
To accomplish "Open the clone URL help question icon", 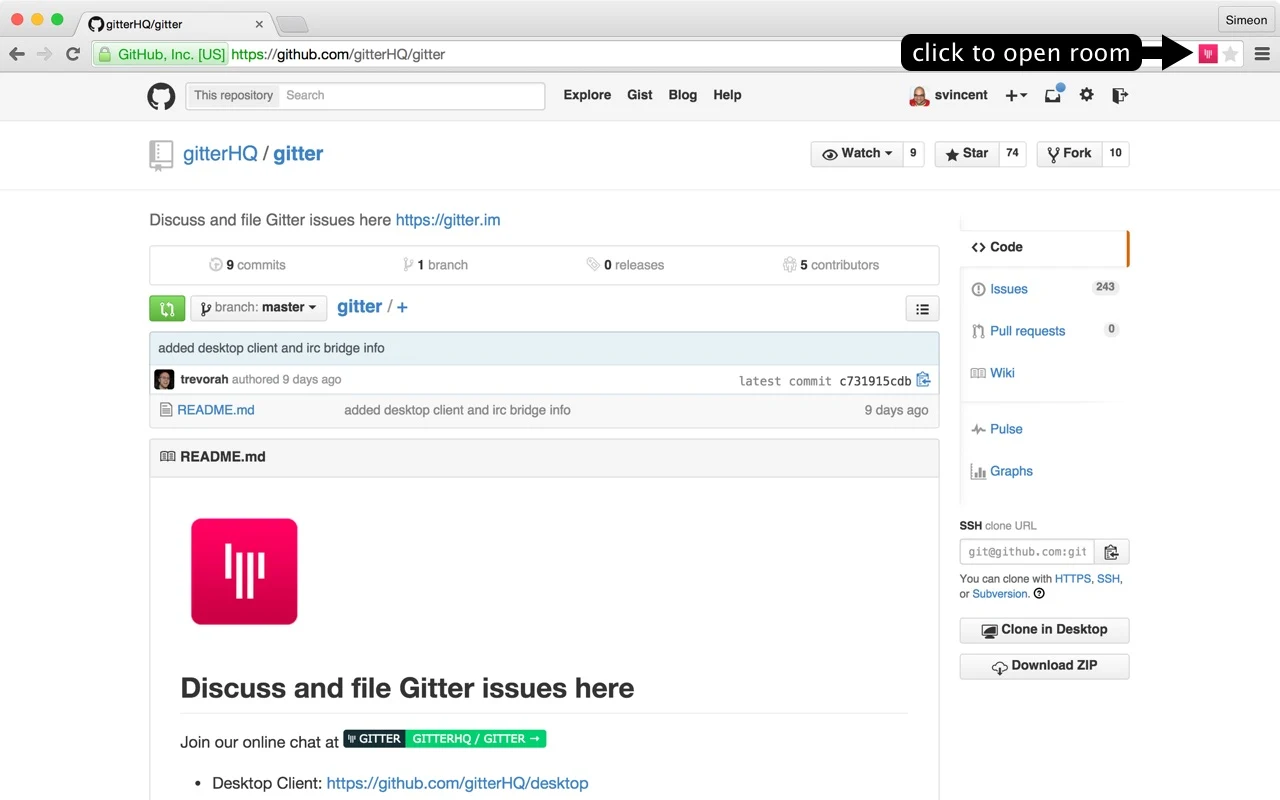I will click(1039, 594).
